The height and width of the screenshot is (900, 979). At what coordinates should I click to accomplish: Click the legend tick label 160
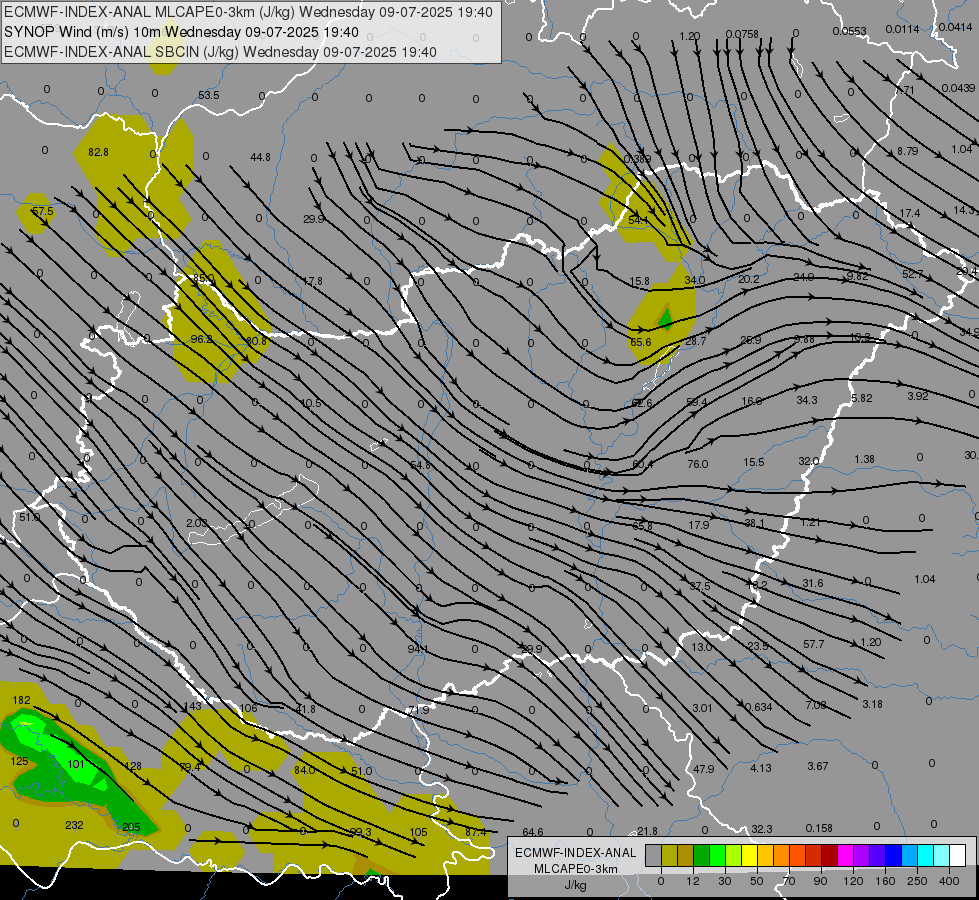tap(885, 881)
